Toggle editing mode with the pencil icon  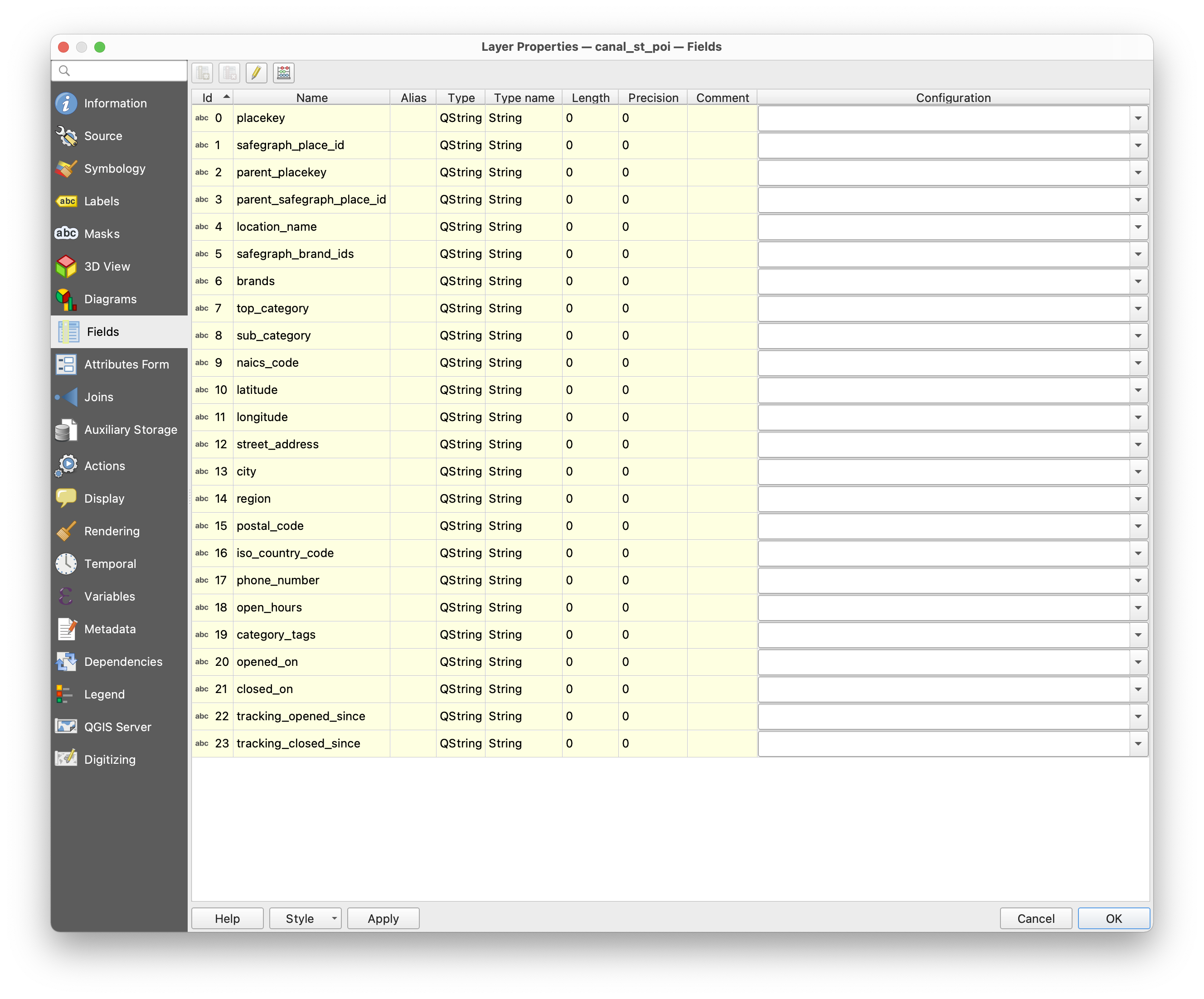point(256,73)
